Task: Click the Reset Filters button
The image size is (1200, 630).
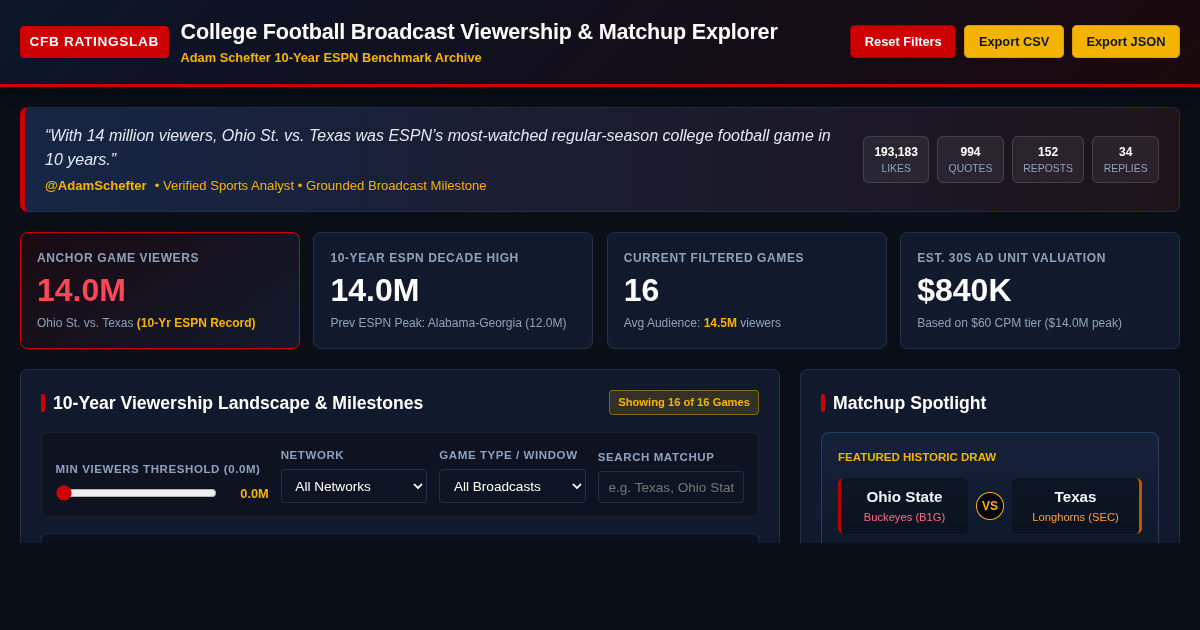Action: coord(903,42)
